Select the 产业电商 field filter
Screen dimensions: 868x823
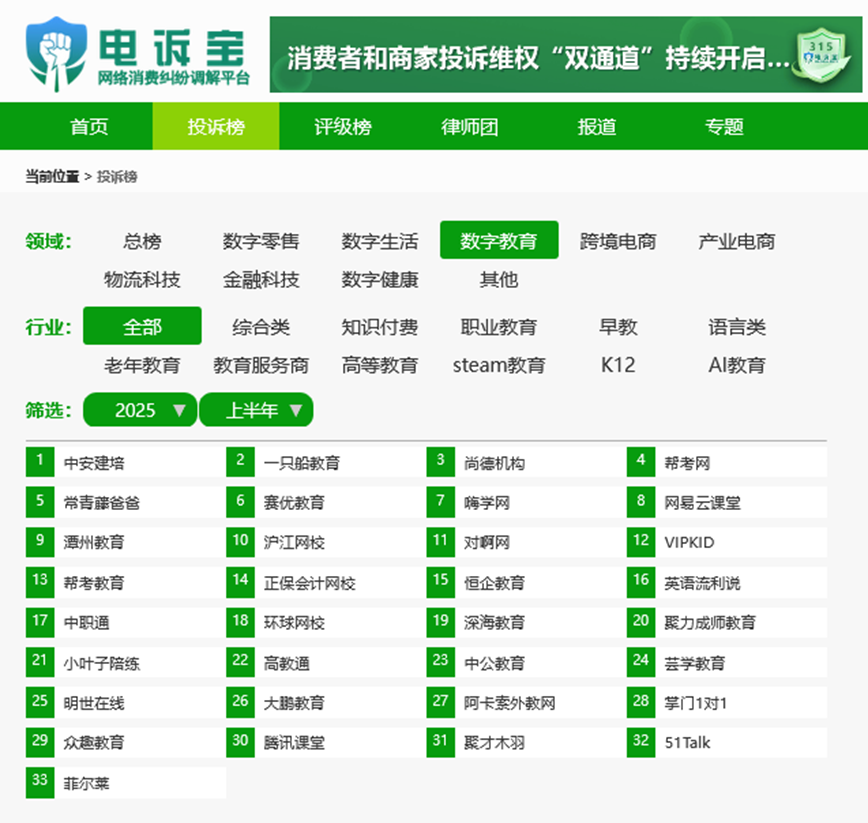coord(737,241)
